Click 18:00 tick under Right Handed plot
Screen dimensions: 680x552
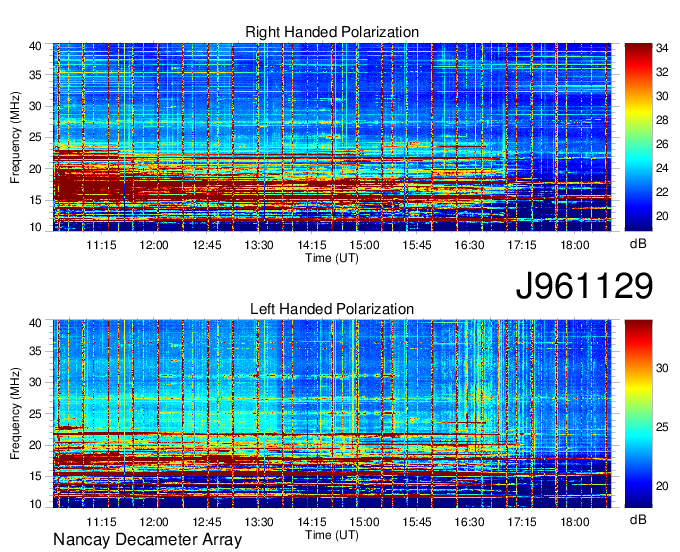pos(575,245)
